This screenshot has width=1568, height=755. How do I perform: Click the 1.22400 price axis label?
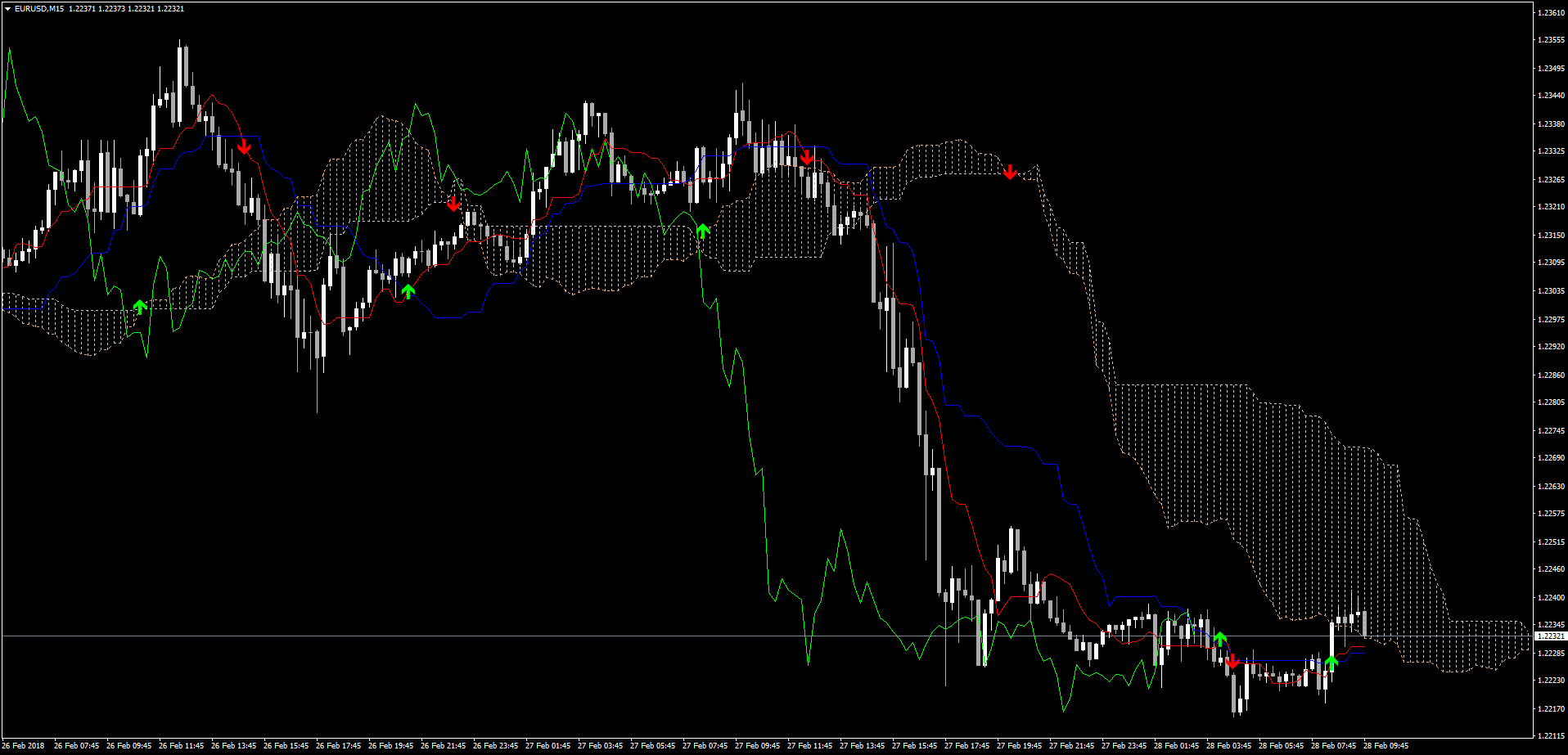(1552, 598)
